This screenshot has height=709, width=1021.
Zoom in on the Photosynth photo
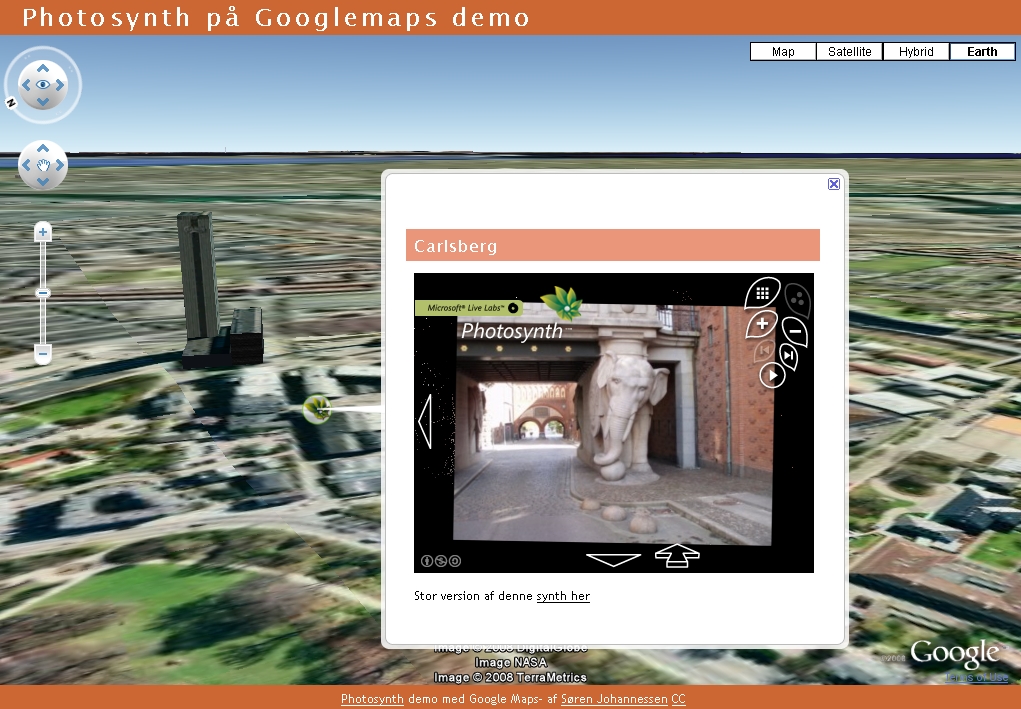click(762, 324)
